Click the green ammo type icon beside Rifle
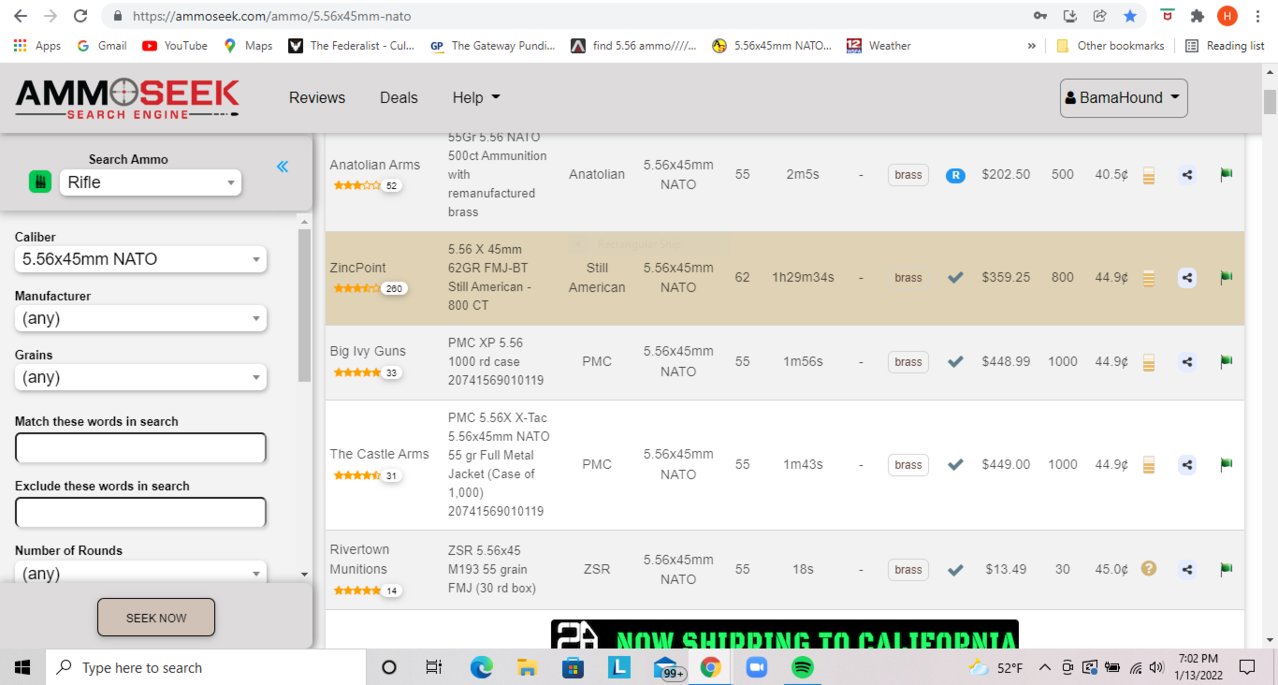Image resolution: width=1278 pixels, height=685 pixels. coord(40,182)
